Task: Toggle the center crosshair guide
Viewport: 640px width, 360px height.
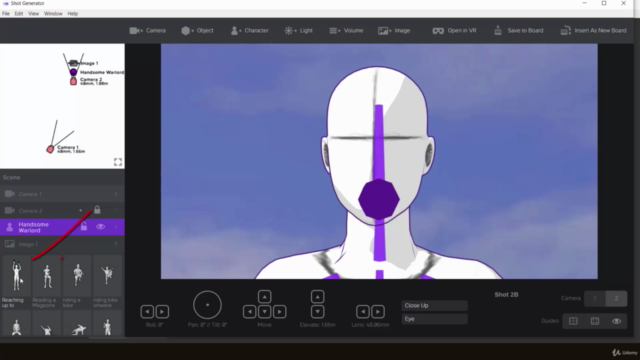Action: pyautogui.click(x=573, y=321)
